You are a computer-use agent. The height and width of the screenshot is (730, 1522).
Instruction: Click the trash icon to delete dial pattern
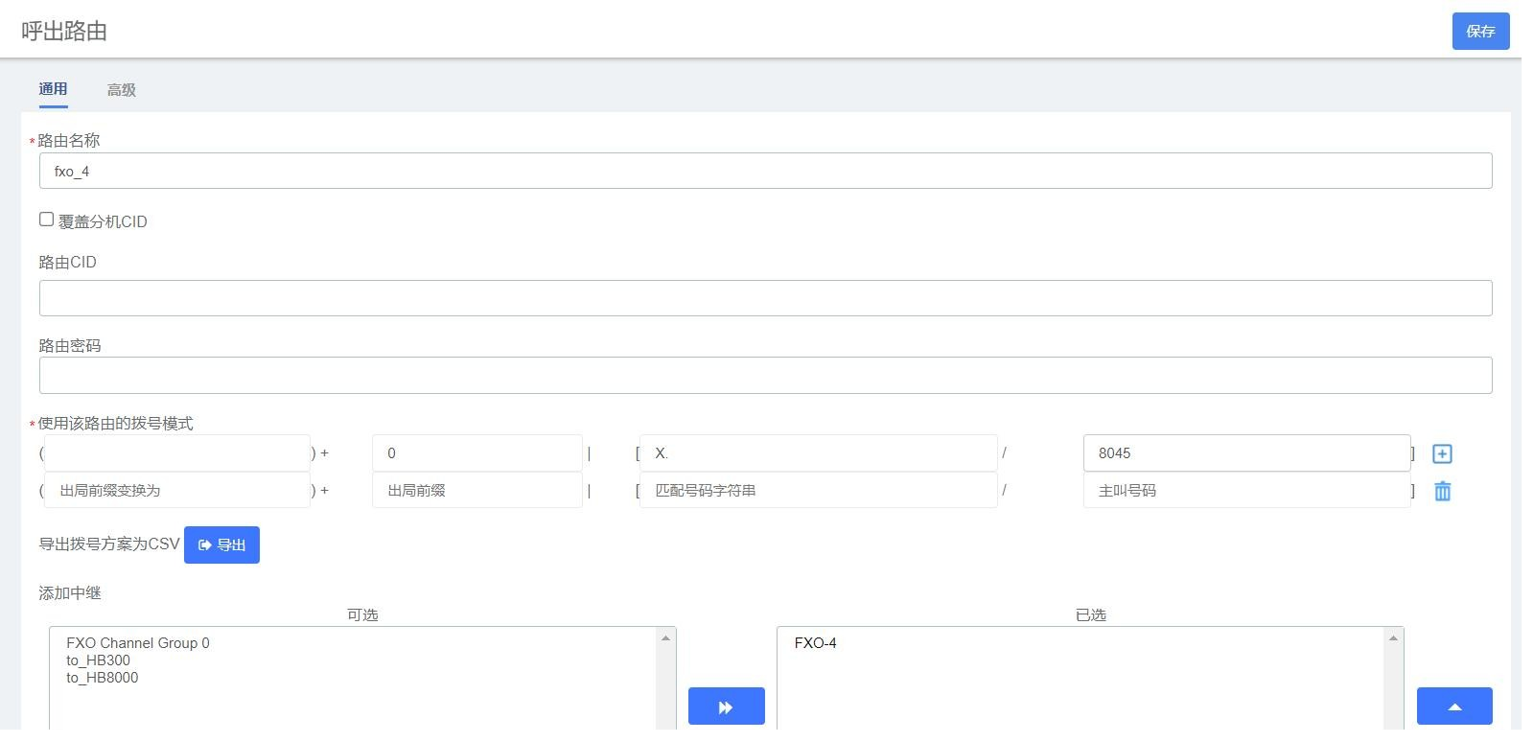click(1442, 491)
